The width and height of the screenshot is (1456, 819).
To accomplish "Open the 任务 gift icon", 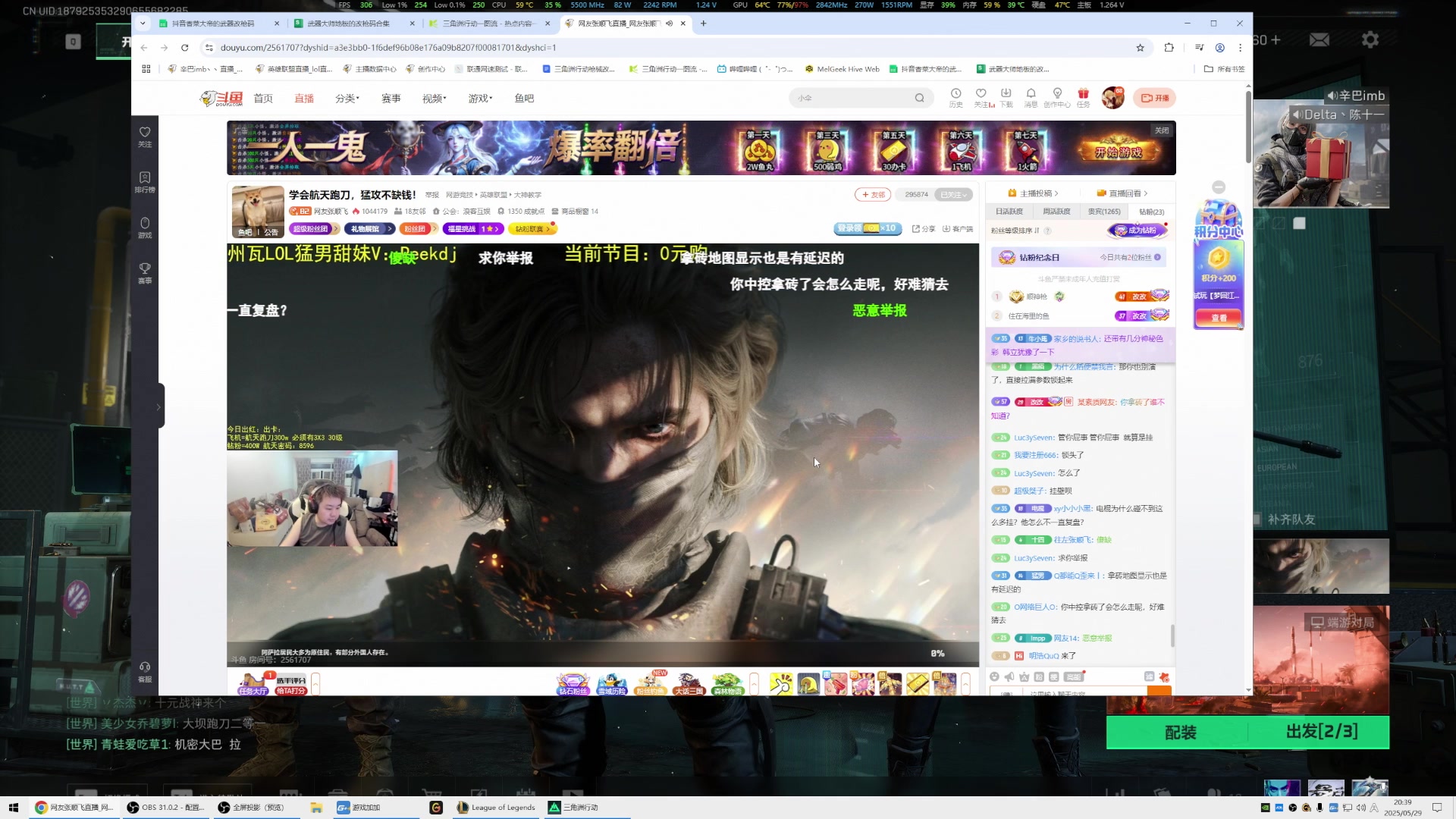I will 1083,98.
